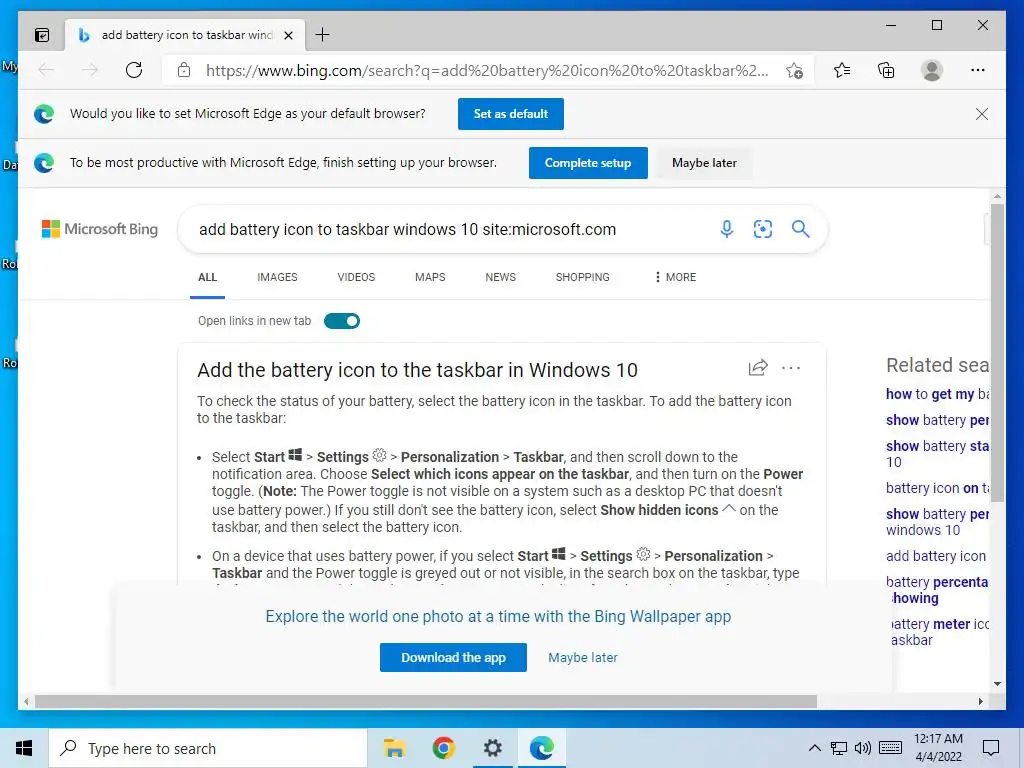Click the address bar URL

487,70
